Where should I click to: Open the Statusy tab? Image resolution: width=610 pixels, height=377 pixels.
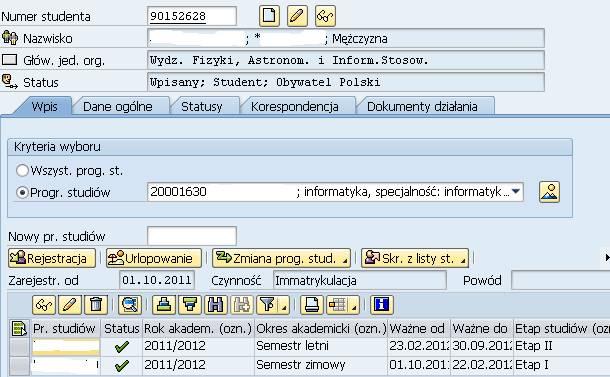click(202, 106)
